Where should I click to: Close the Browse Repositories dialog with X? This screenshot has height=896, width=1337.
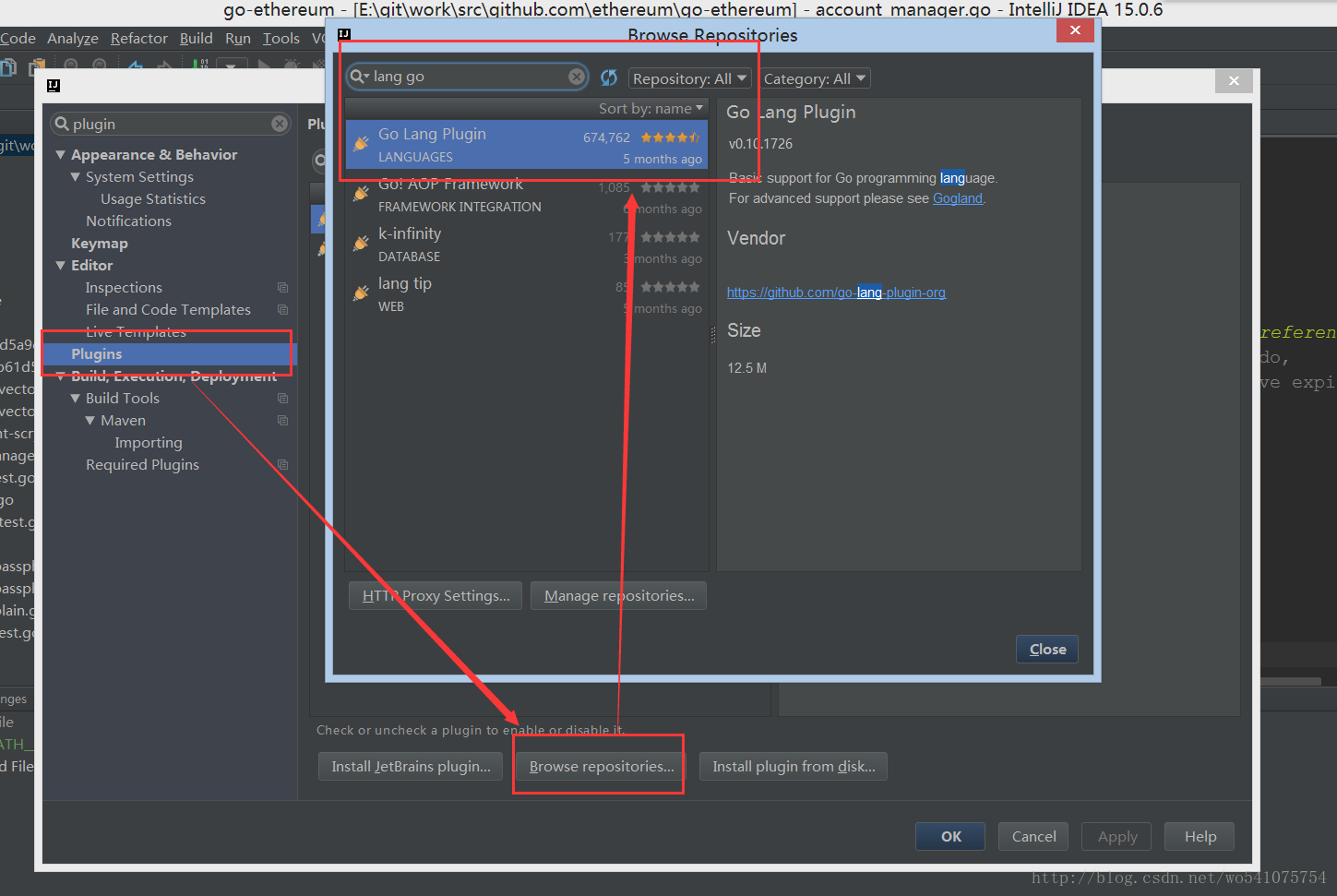(1075, 30)
